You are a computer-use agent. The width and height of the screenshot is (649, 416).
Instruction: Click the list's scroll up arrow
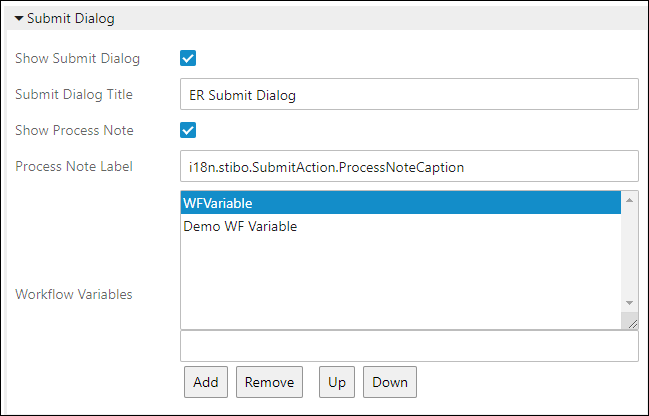pyautogui.click(x=629, y=200)
